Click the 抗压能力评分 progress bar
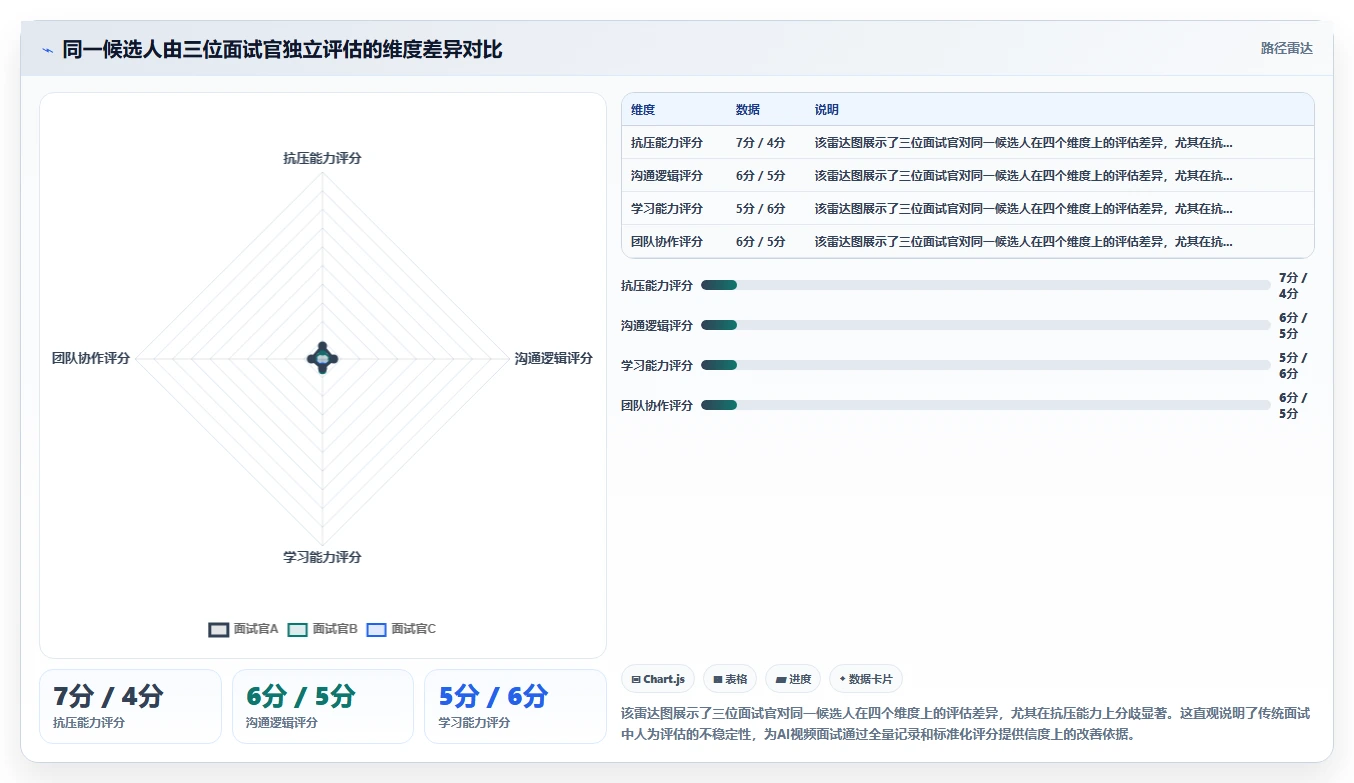Image resolution: width=1354 pixels, height=783 pixels. [986, 285]
